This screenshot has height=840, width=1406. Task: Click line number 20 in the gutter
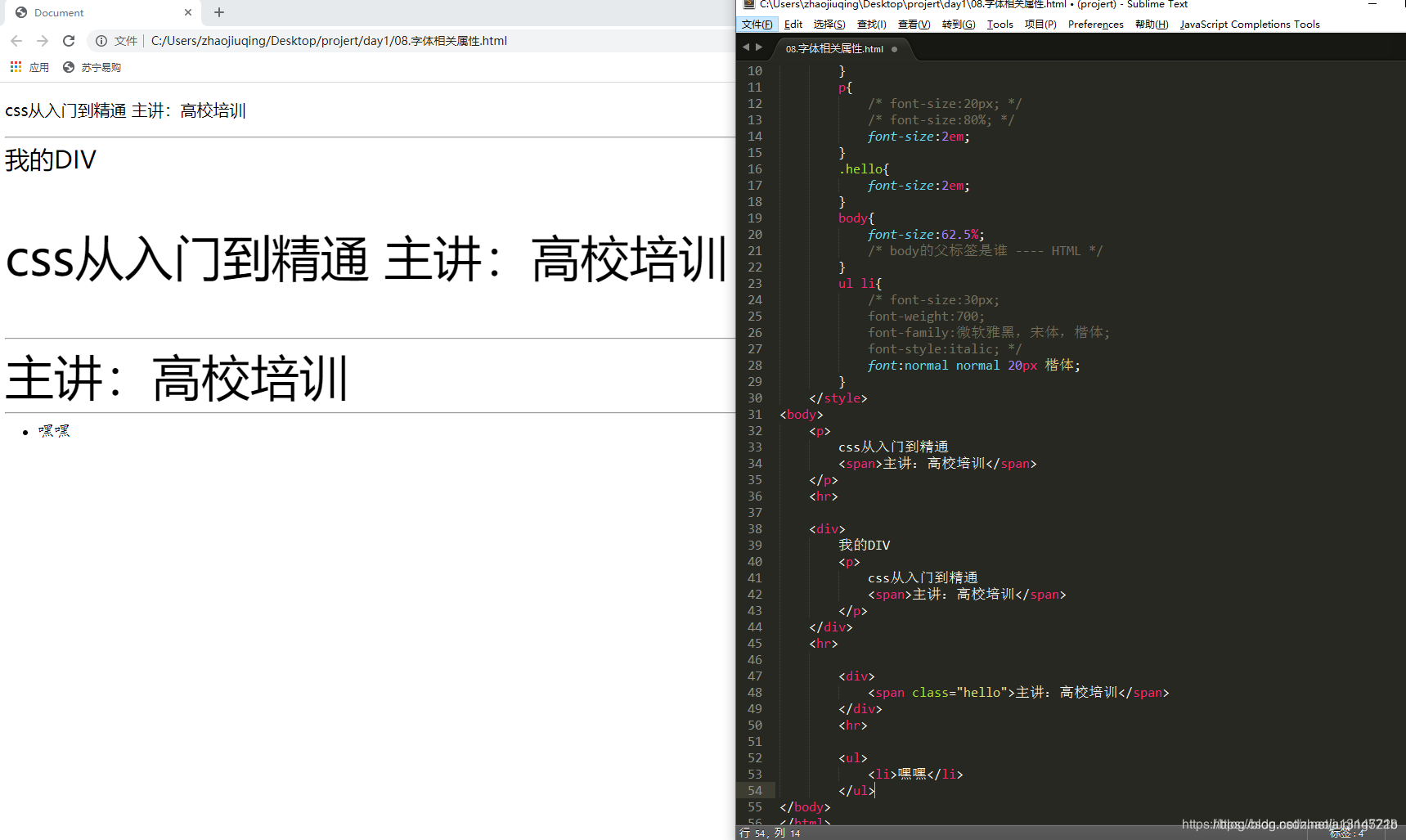pyautogui.click(x=755, y=235)
